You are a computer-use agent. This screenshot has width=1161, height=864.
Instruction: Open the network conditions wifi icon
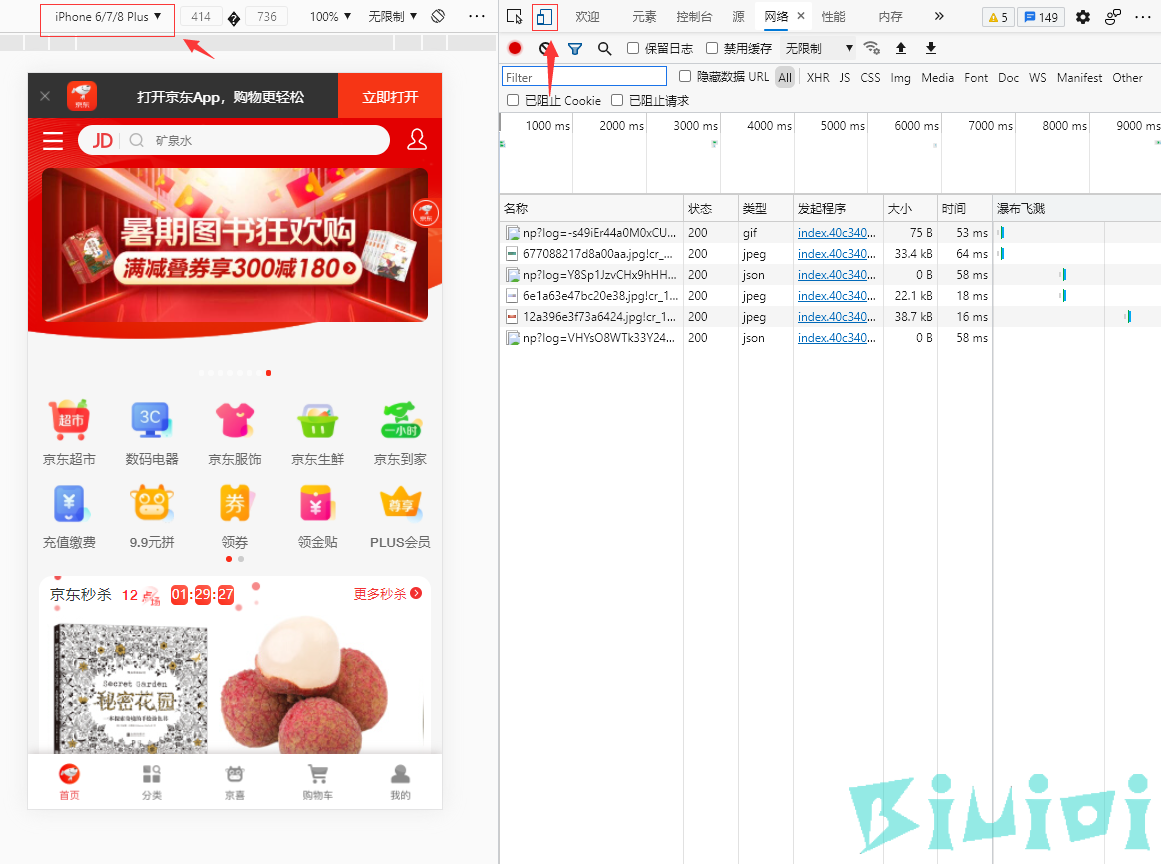[872, 48]
